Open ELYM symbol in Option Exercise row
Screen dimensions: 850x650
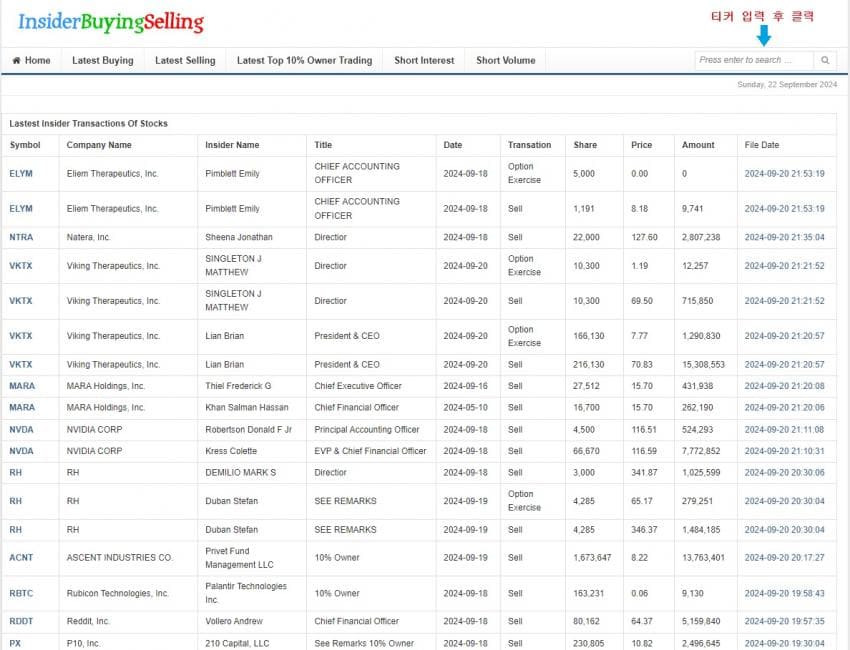coord(21,173)
